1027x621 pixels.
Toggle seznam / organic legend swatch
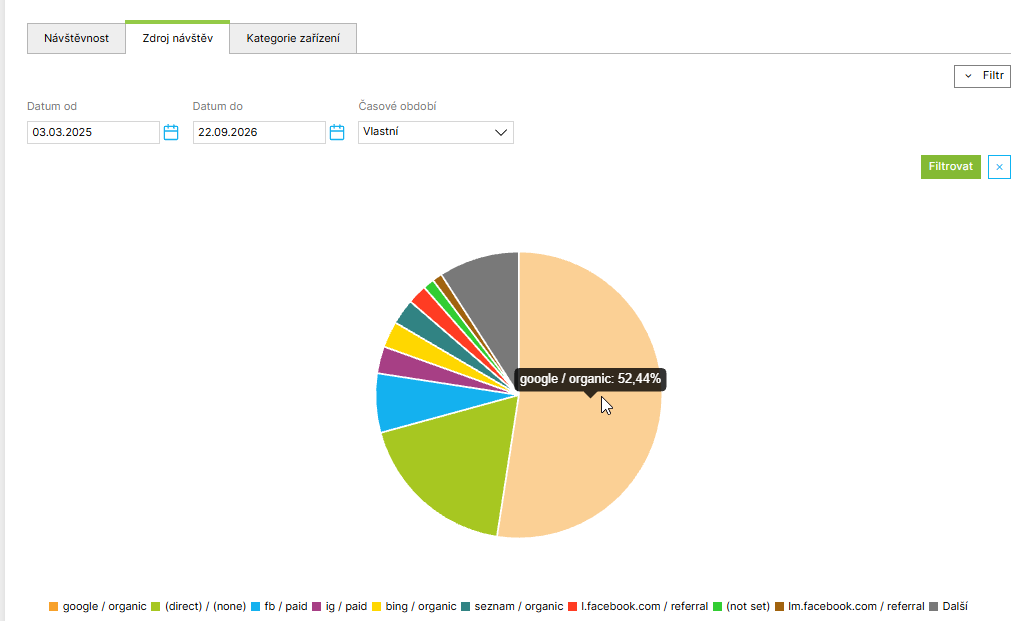click(466, 607)
